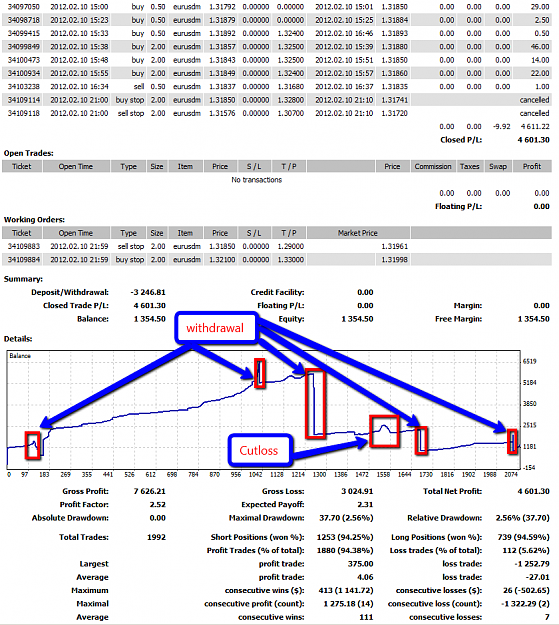Click largest profit trade value 375.00
The width and height of the screenshot is (559, 625).
coord(360,564)
